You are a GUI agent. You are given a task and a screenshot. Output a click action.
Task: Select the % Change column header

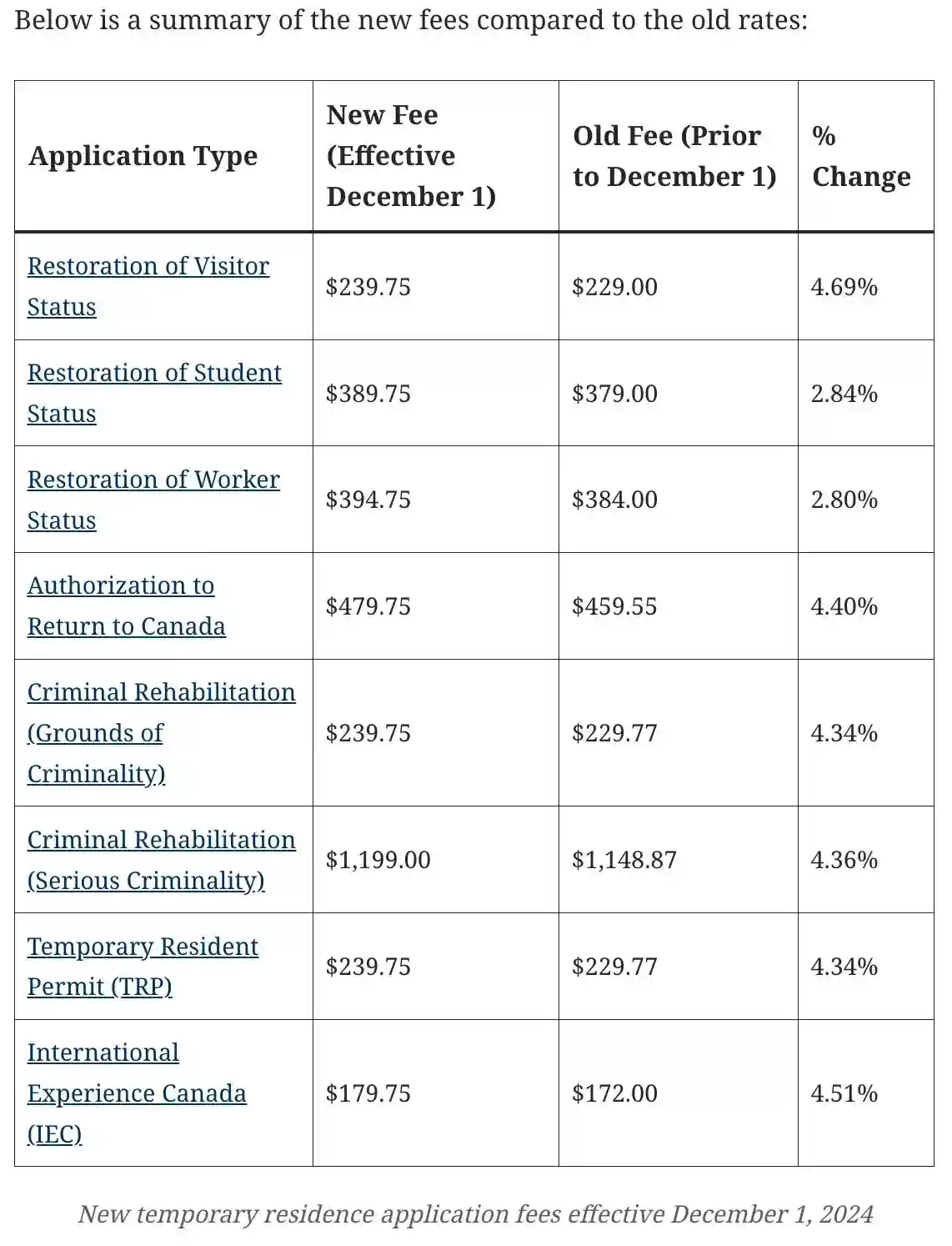coord(861,156)
